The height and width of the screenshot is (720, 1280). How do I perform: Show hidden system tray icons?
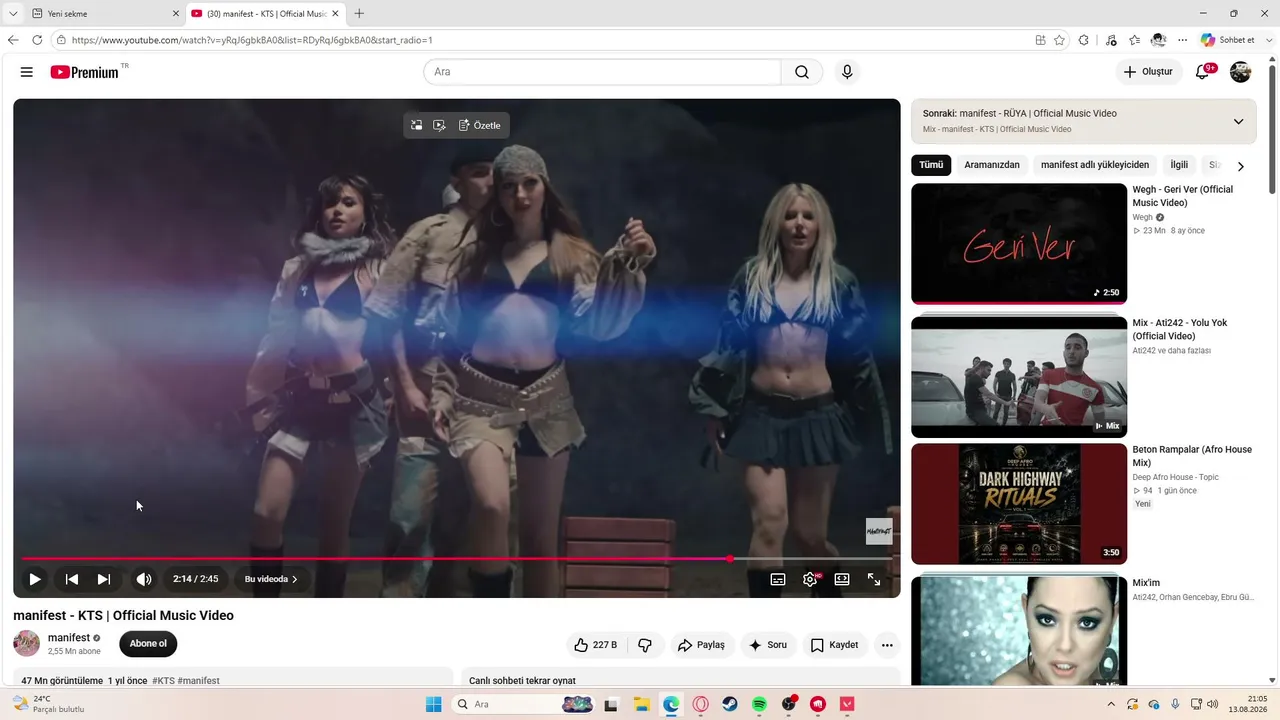(x=1110, y=704)
